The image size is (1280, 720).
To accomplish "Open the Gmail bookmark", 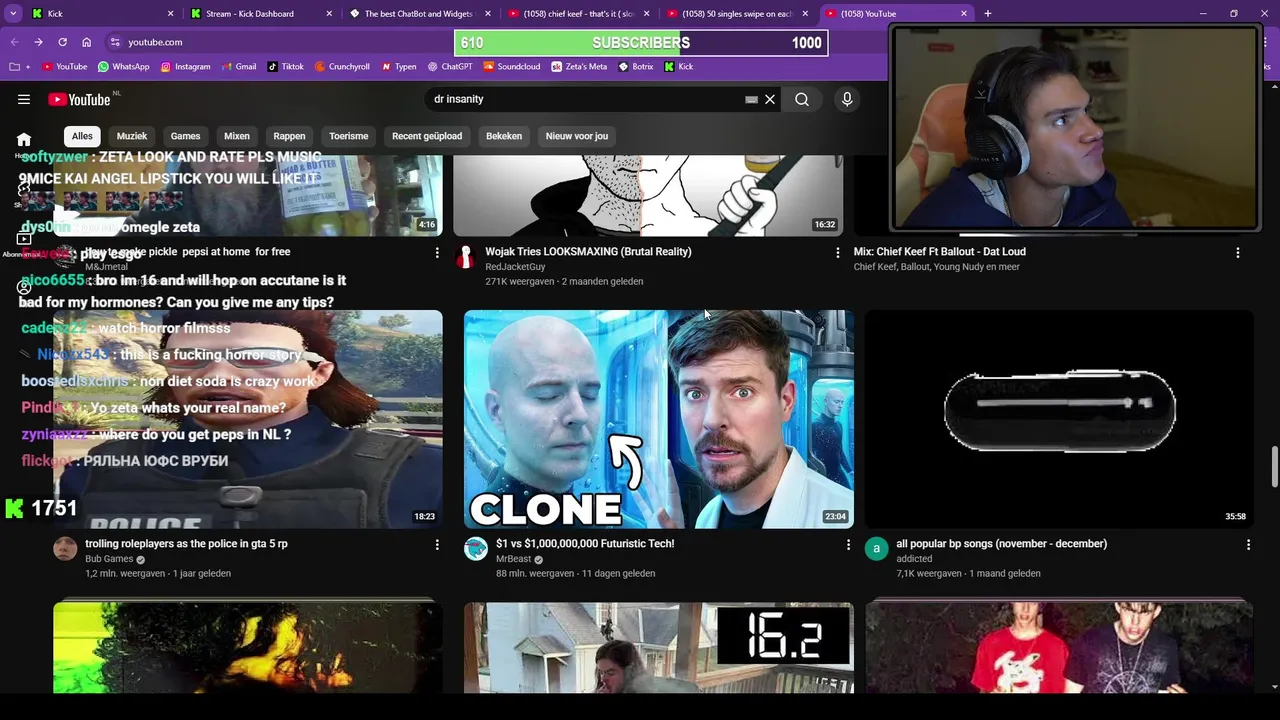I will (x=238, y=67).
